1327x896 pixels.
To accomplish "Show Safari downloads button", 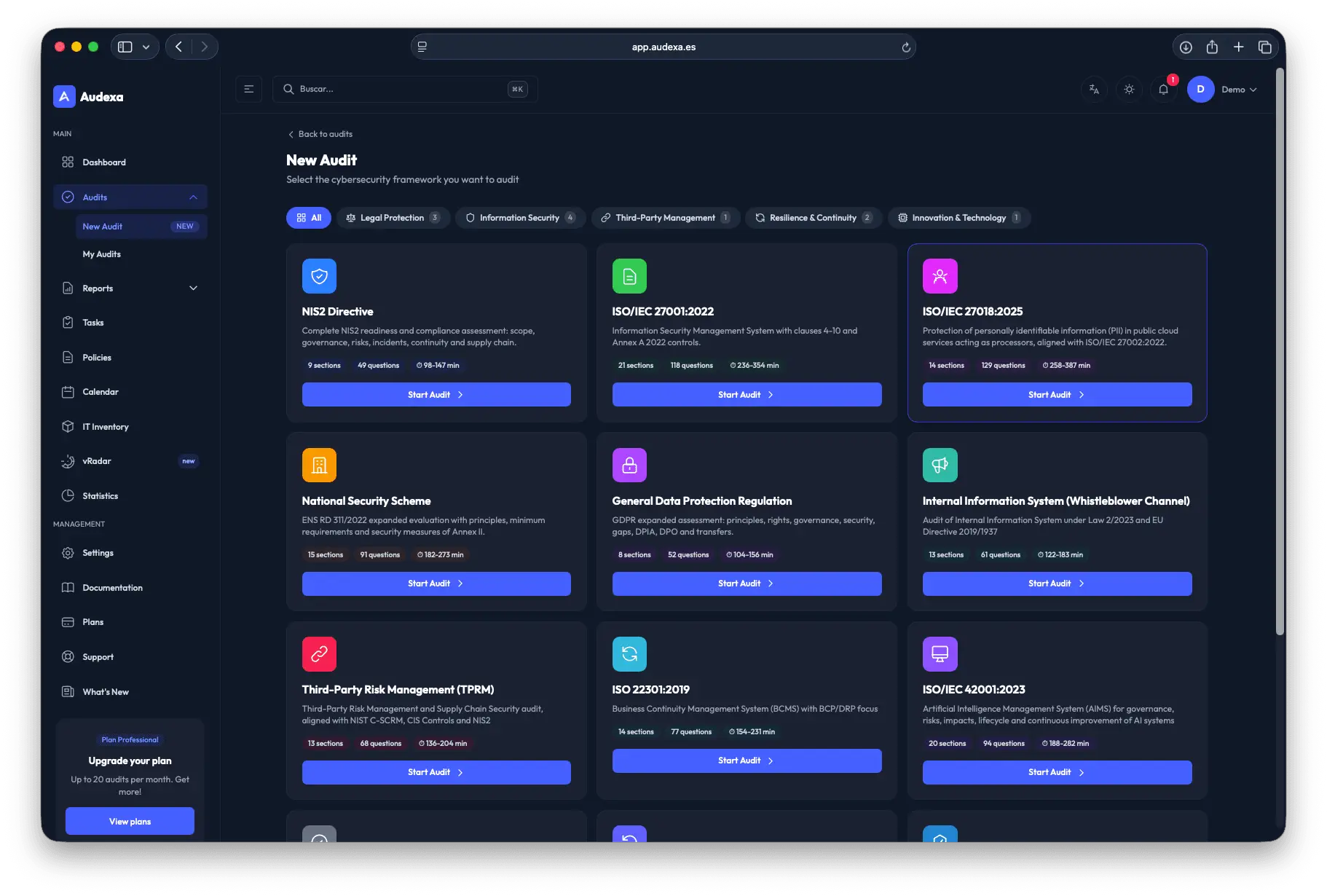I will coord(1186,47).
